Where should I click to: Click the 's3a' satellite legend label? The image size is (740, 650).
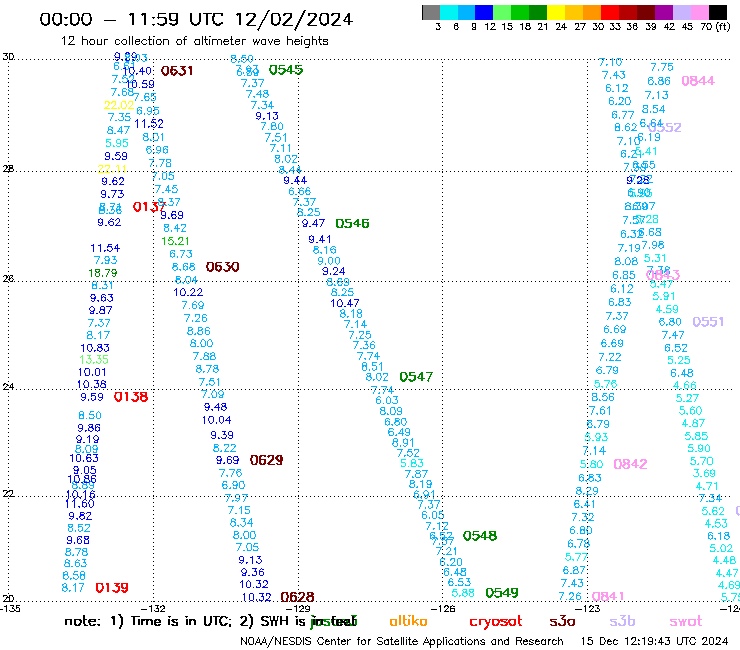(x=563, y=621)
